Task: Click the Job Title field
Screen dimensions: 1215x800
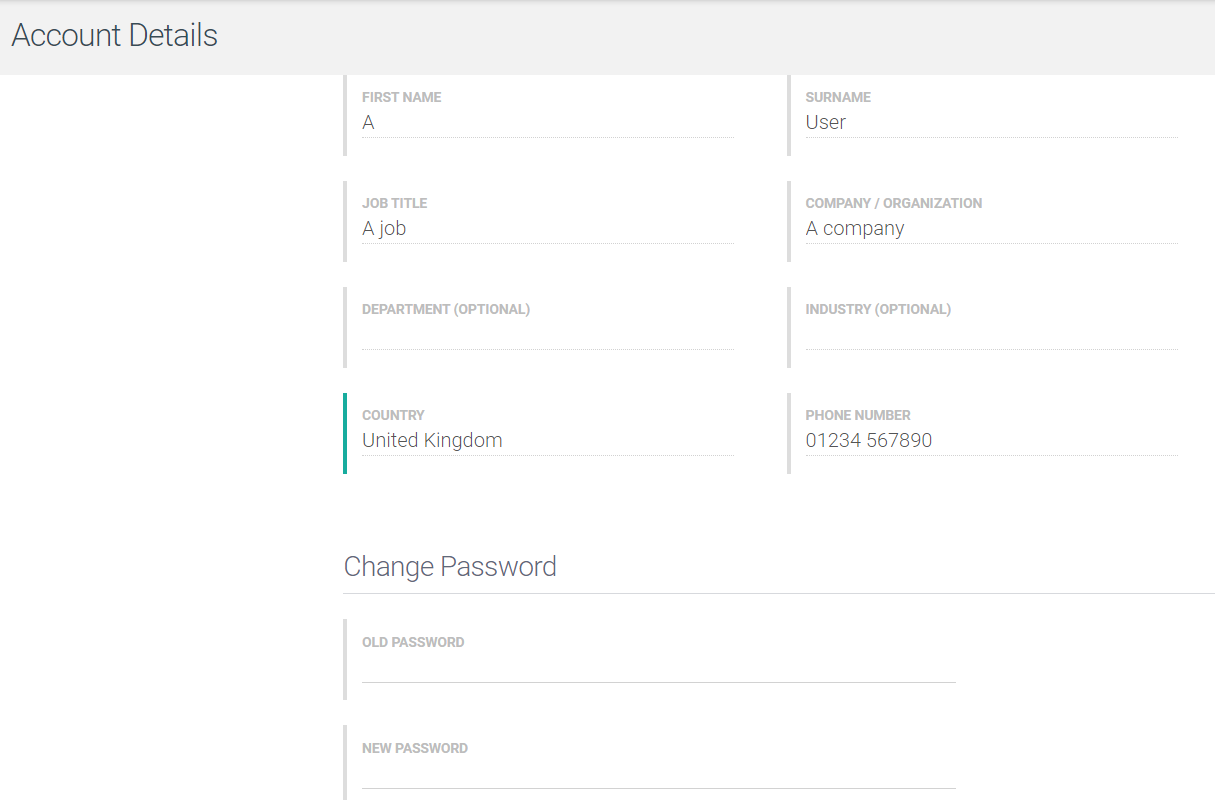Action: click(547, 228)
